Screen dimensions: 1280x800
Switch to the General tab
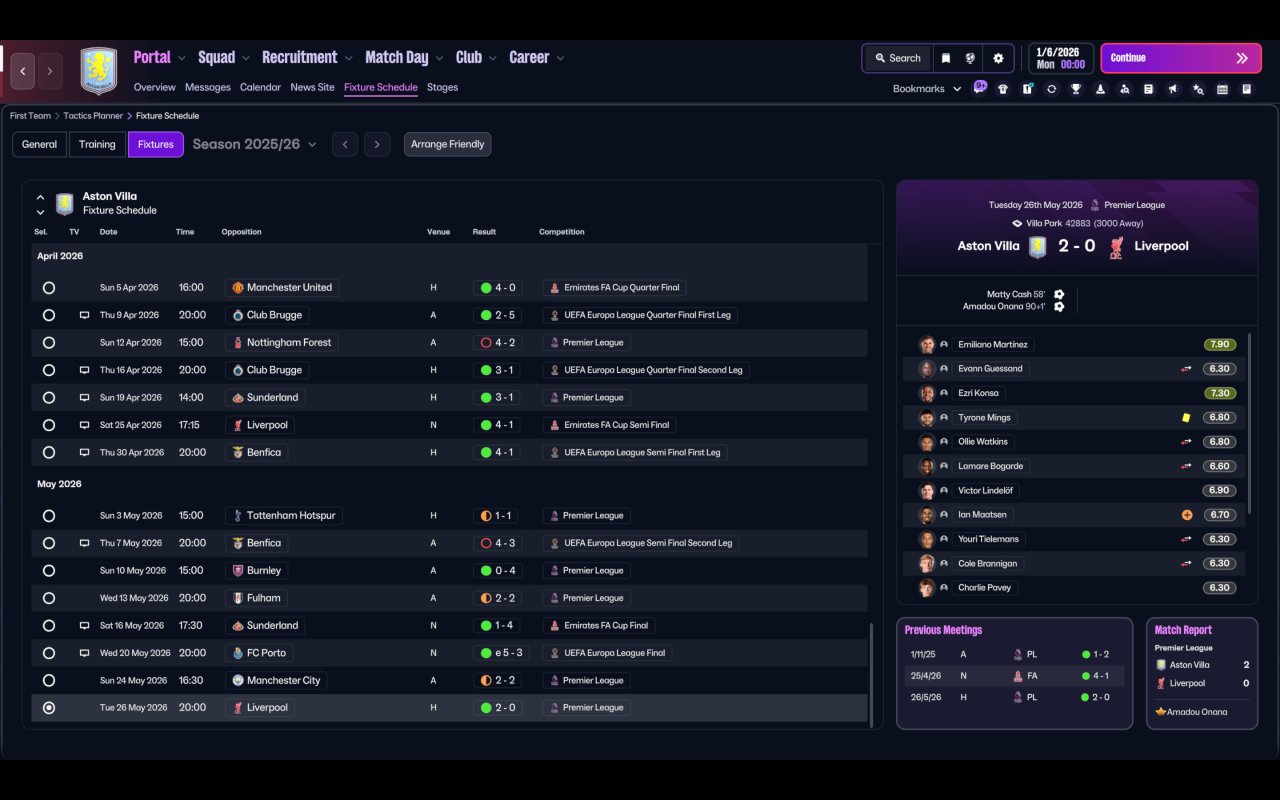[40, 144]
